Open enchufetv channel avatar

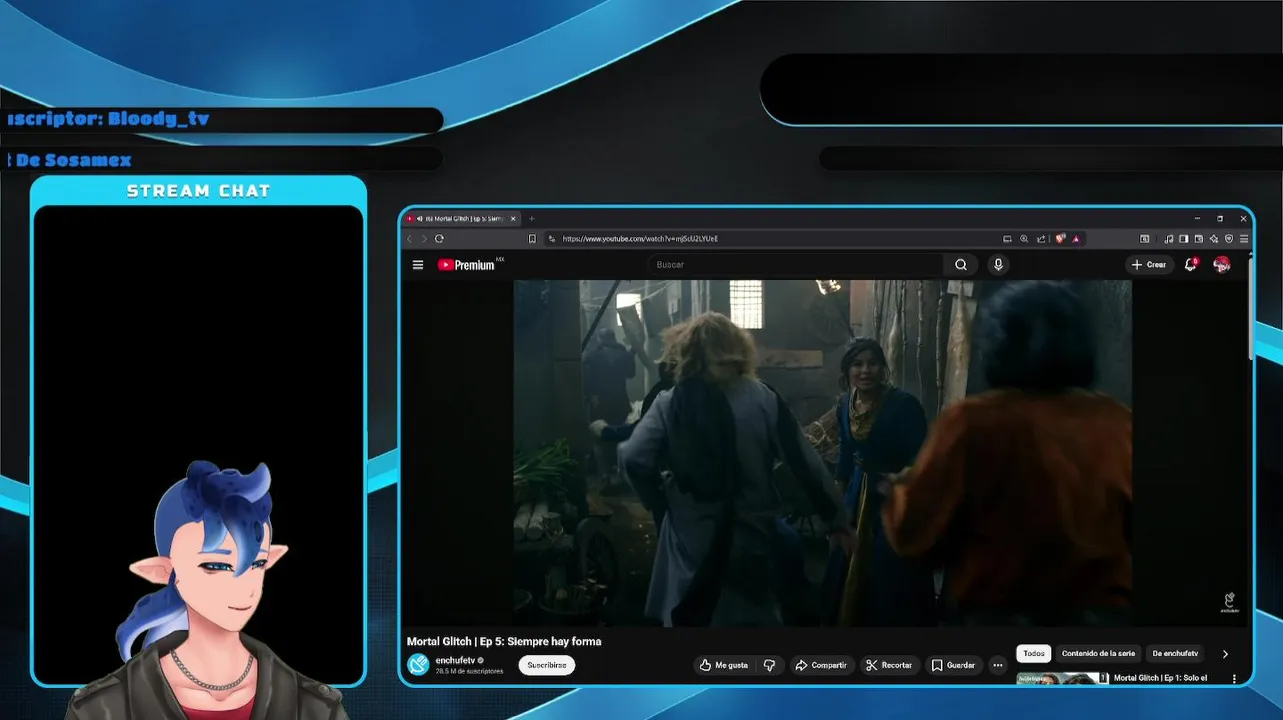pyautogui.click(x=418, y=665)
